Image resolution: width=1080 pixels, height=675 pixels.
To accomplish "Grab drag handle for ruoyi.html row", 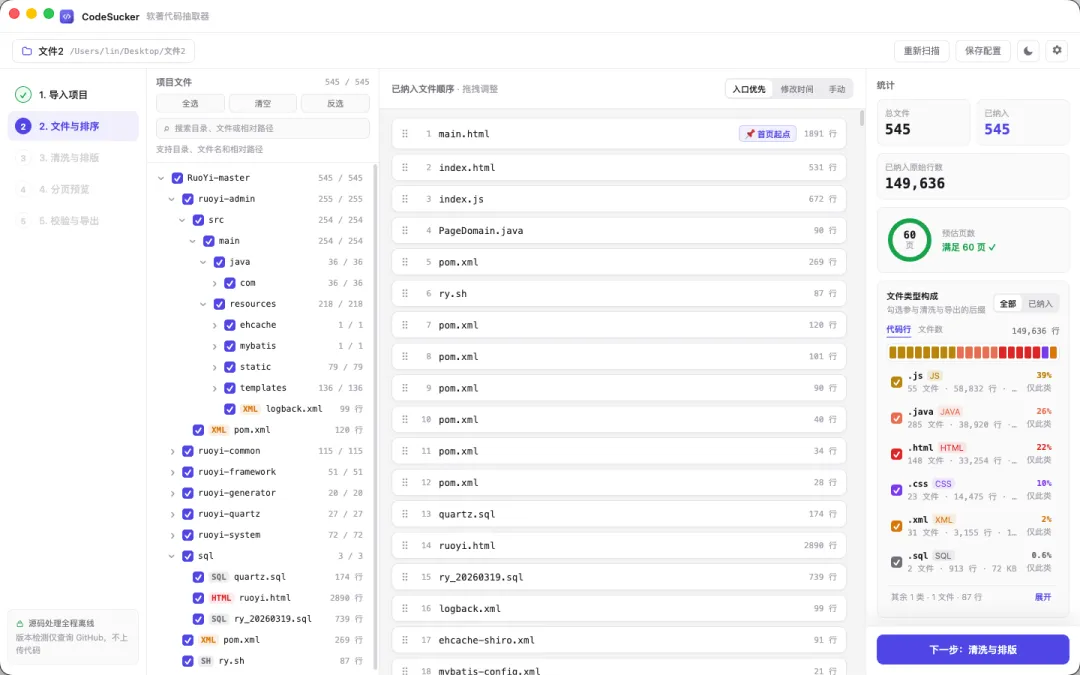I will [x=405, y=546].
